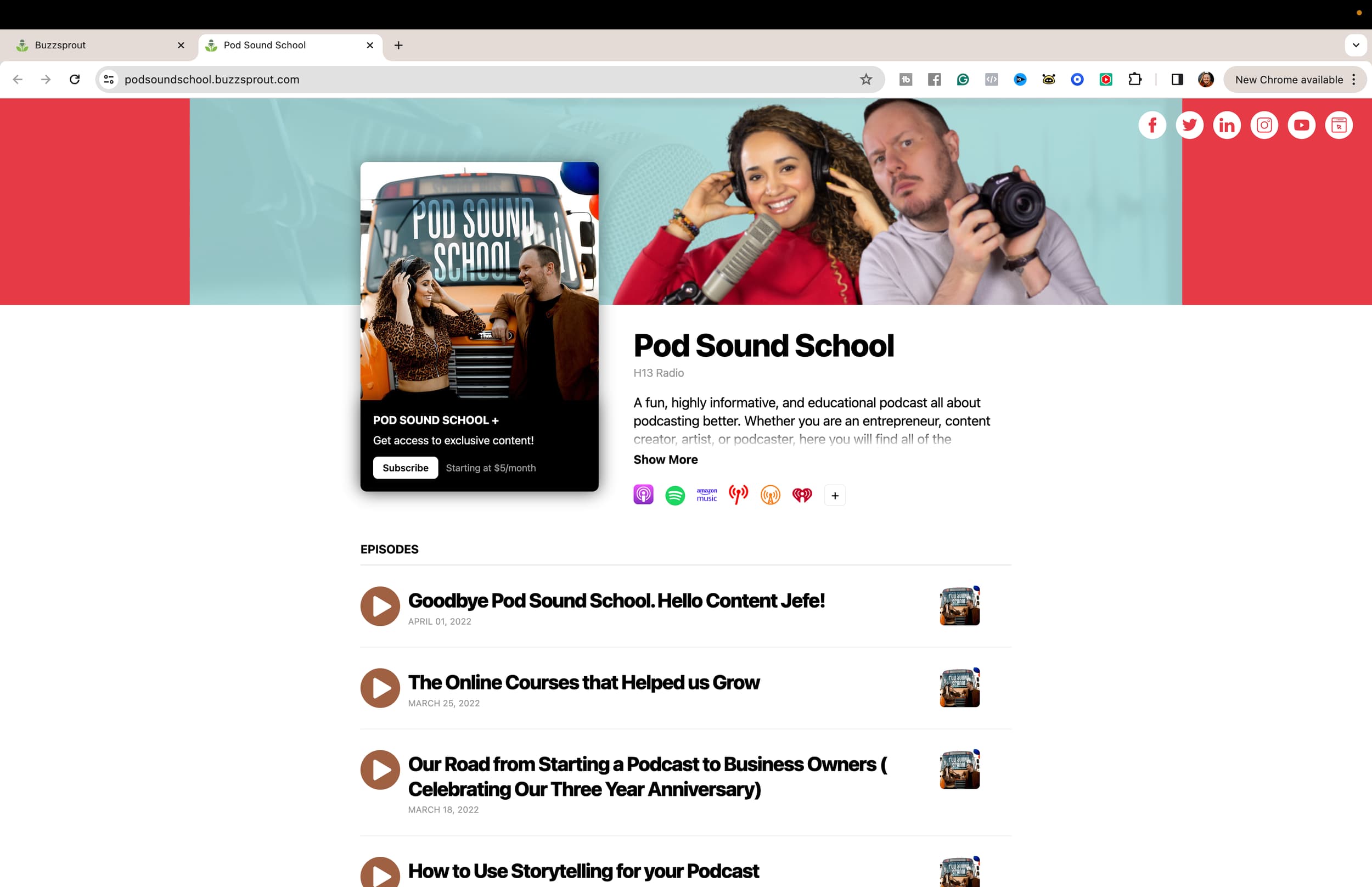The height and width of the screenshot is (887, 1372).
Task: Listen on Apple Podcasts icon
Action: (x=644, y=495)
